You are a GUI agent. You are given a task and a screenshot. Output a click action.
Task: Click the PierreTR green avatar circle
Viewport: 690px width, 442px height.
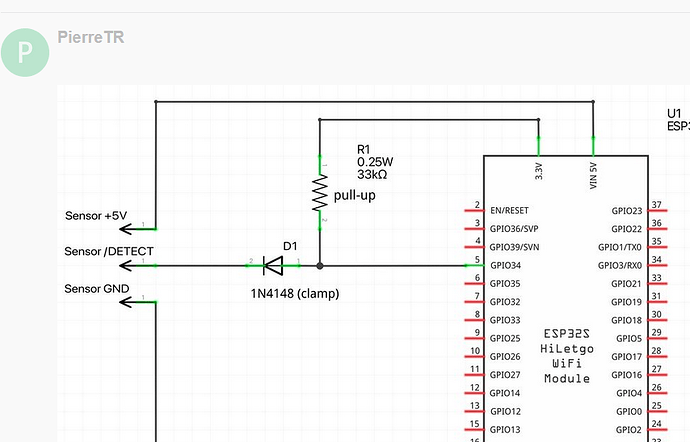(x=25, y=52)
